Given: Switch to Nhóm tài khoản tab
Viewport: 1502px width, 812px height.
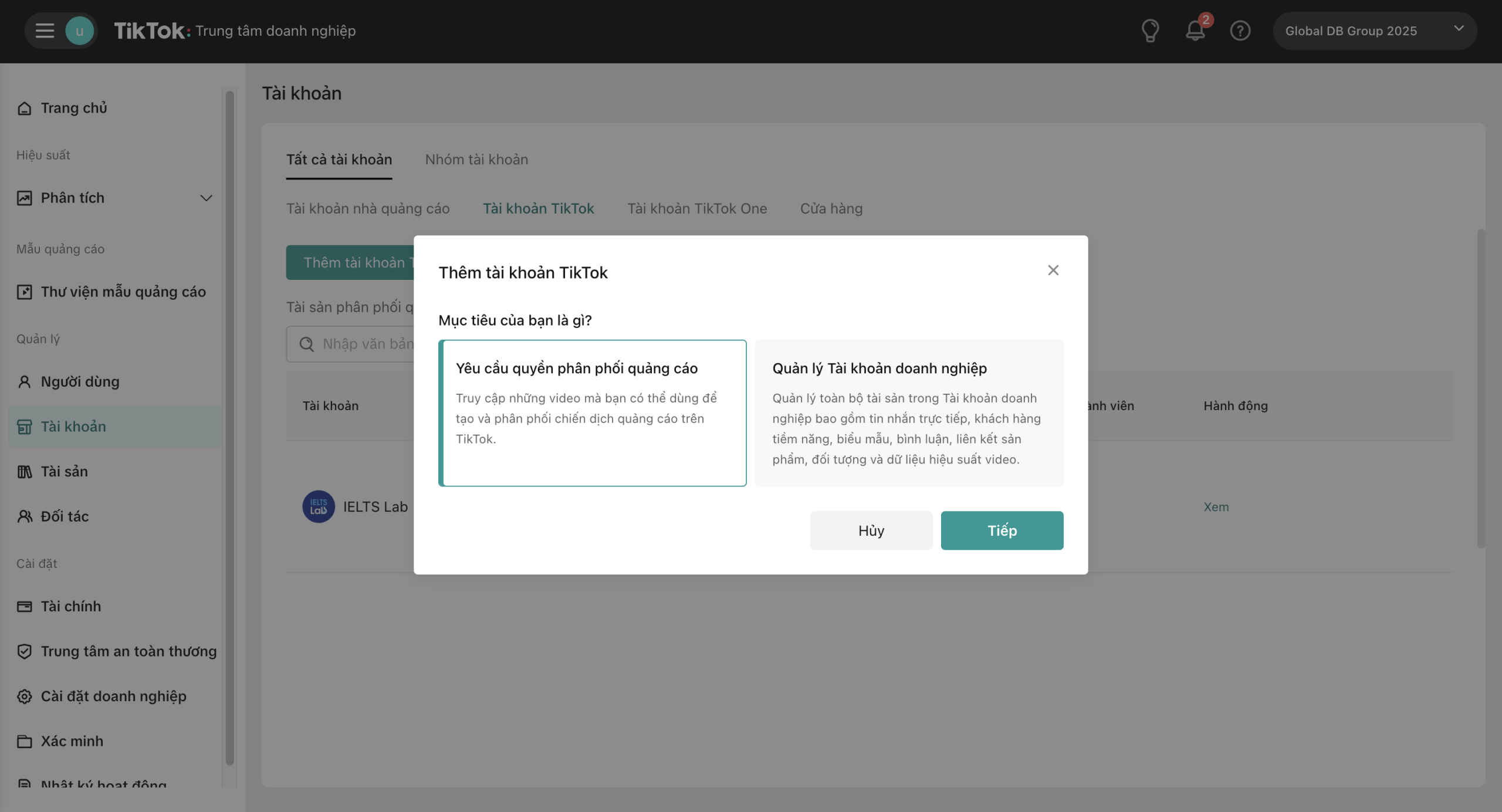Looking at the screenshot, I should pyautogui.click(x=476, y=160).
